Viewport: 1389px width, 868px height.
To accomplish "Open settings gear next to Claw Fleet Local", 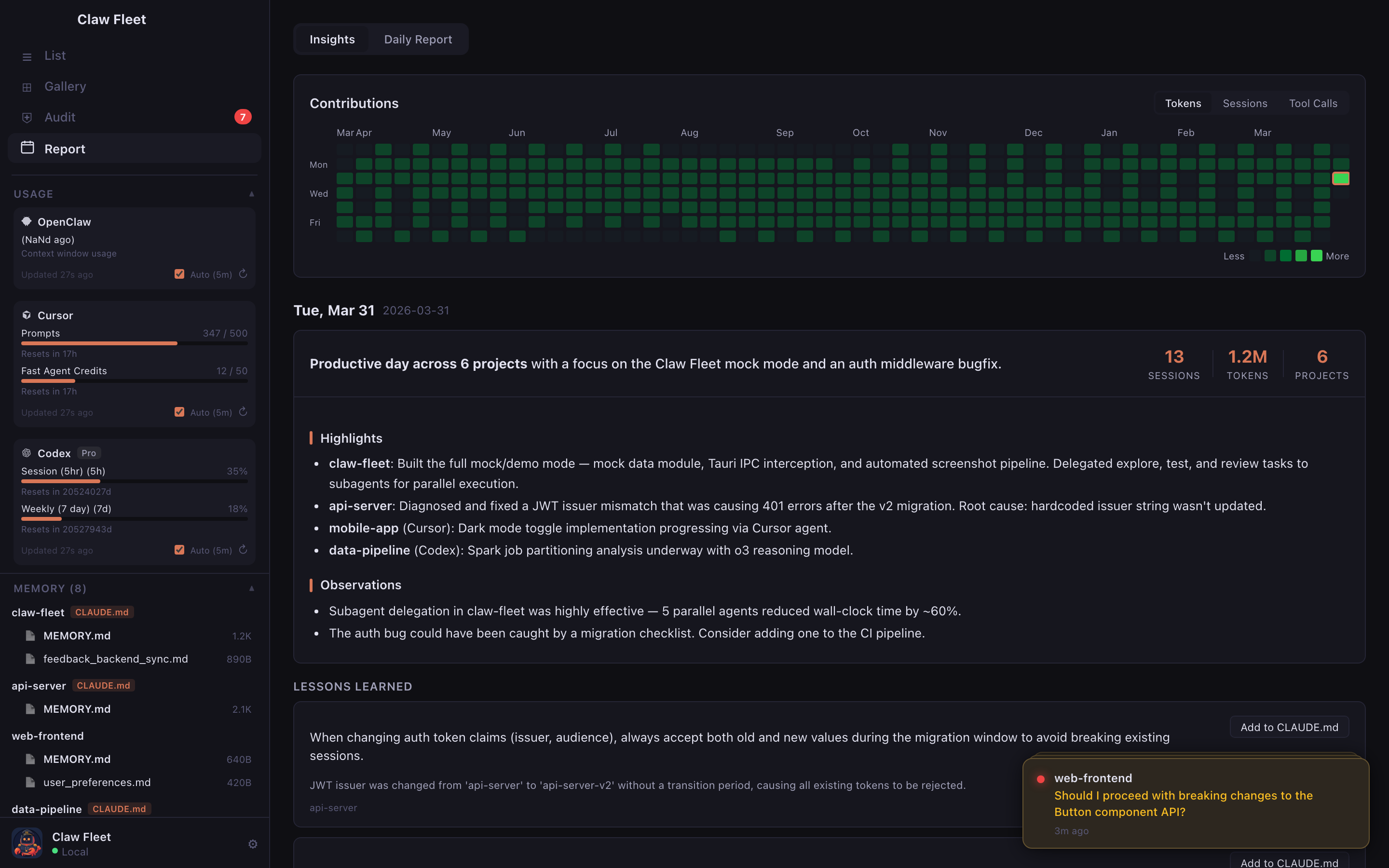I will click(x=253, y=844).
